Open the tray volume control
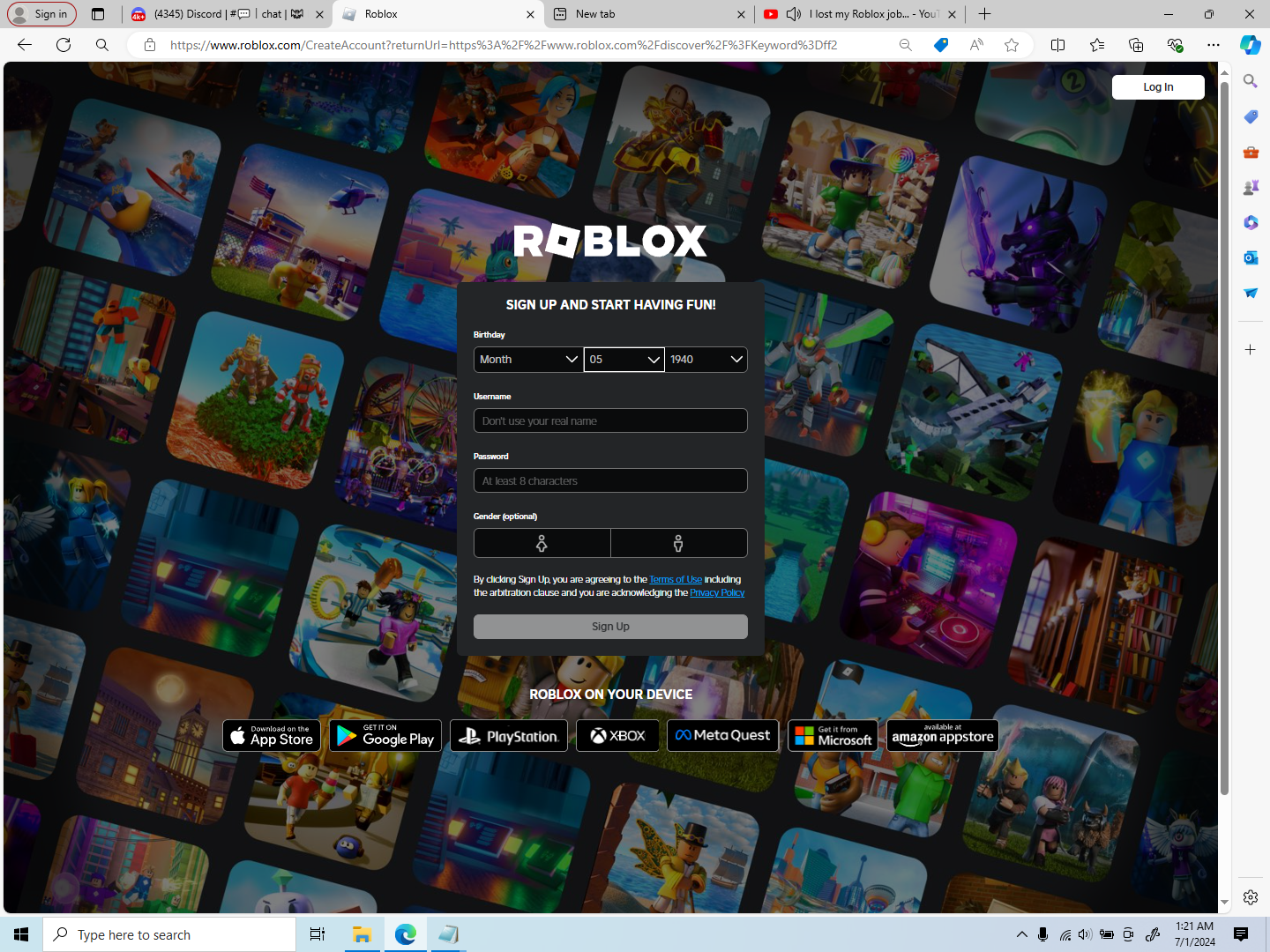The width and height of the screenshot is (1270, 952). click(1085, 934)
